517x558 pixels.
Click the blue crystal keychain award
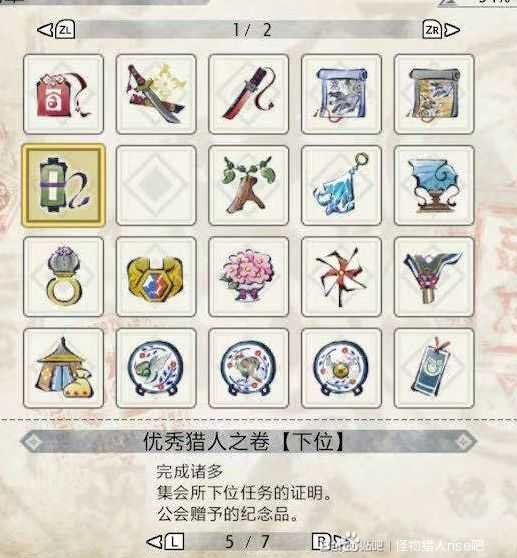point(342,185)
